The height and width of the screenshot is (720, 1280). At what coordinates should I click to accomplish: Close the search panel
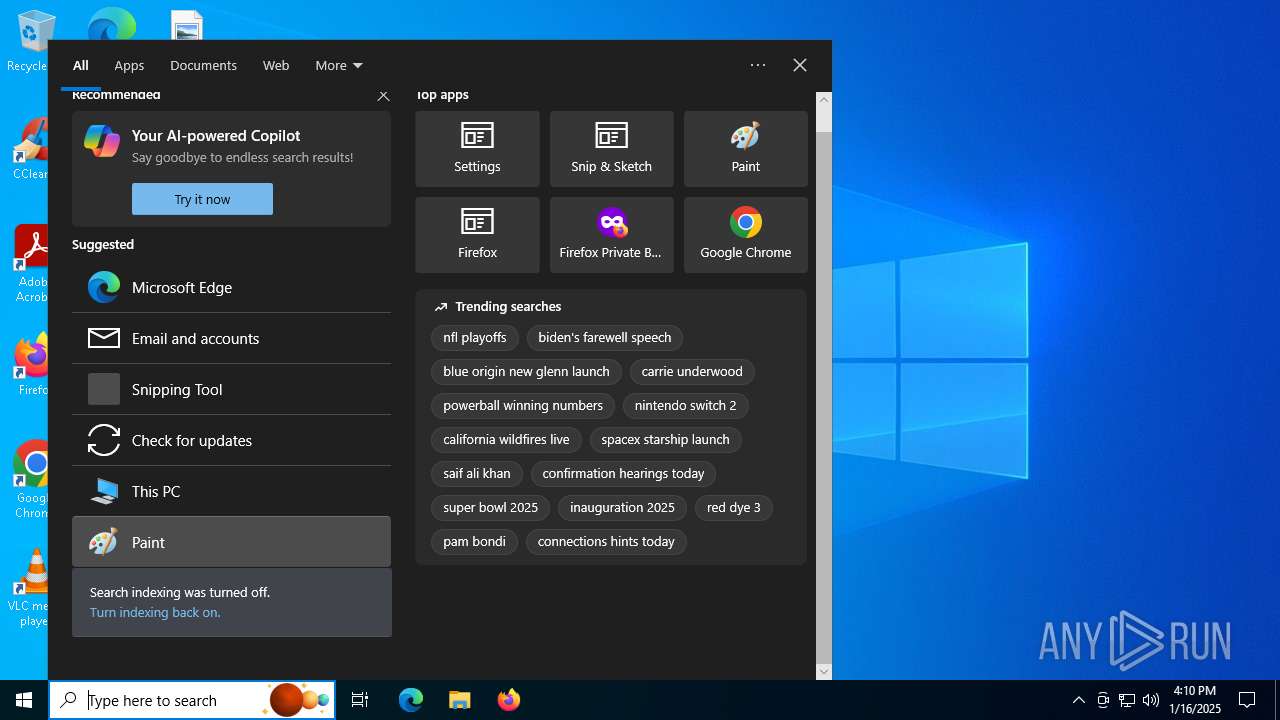click(800, 65)
